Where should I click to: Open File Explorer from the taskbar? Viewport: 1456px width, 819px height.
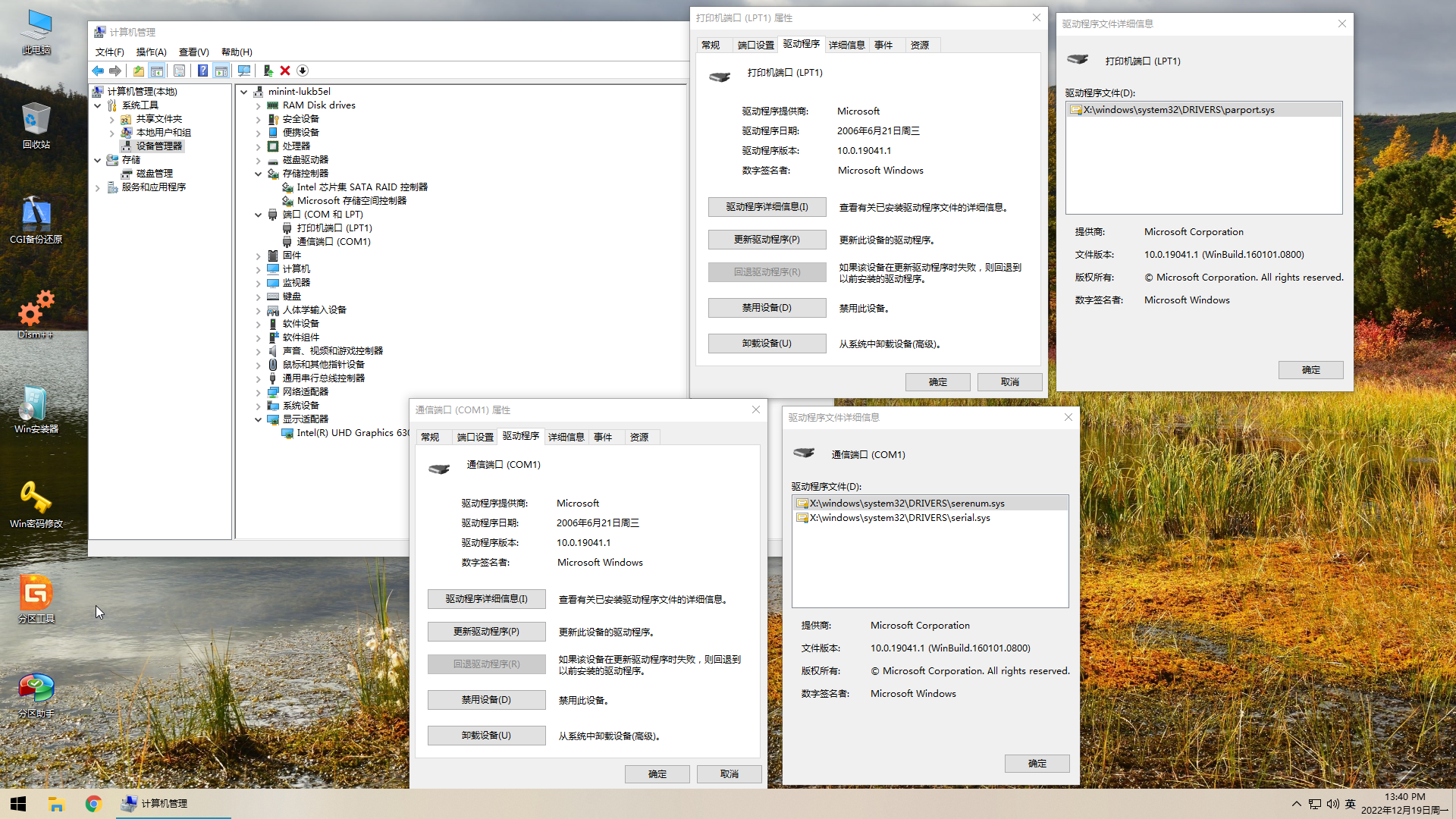click(56, 804)
